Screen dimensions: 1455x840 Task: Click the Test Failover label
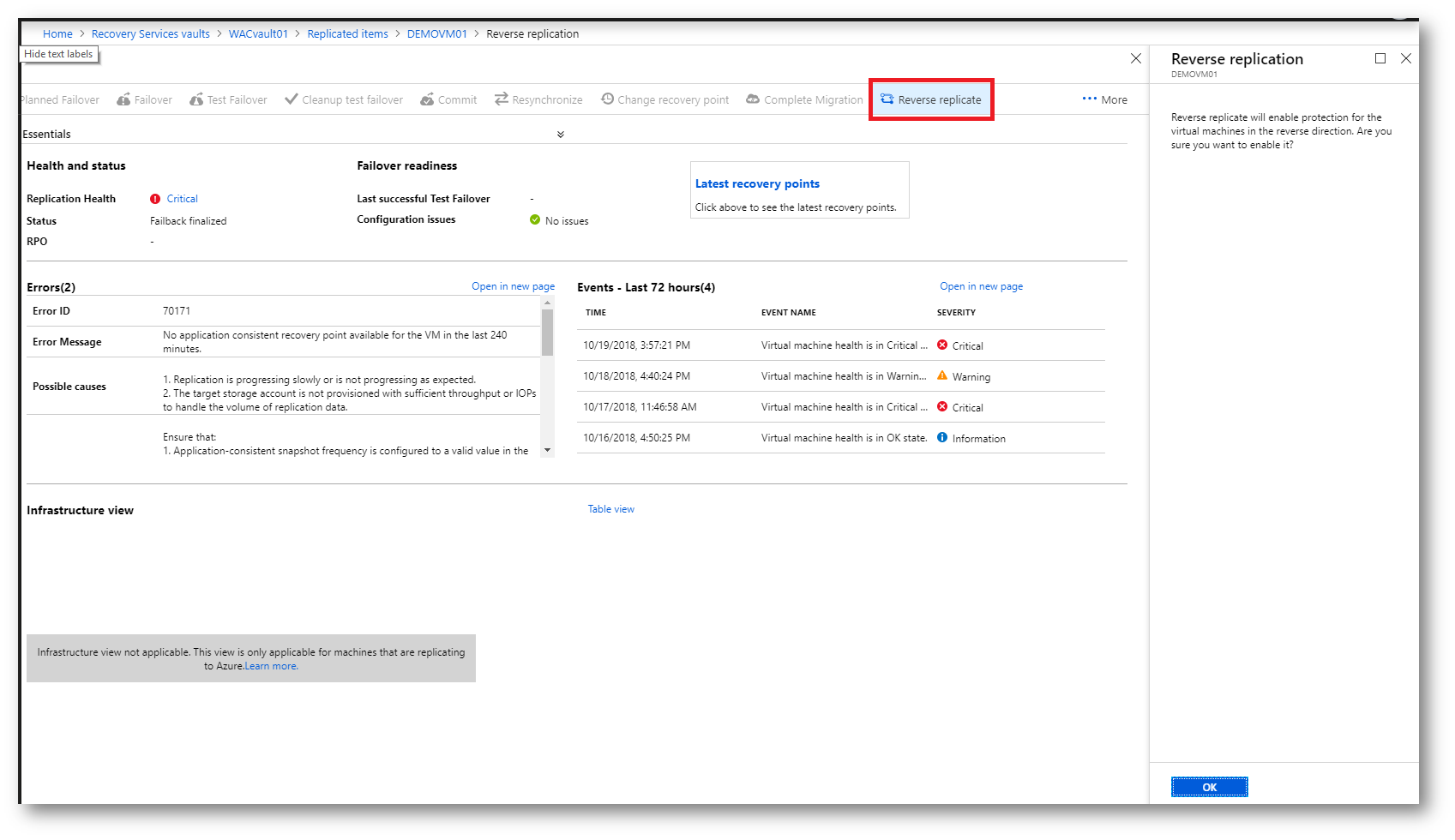237,100
